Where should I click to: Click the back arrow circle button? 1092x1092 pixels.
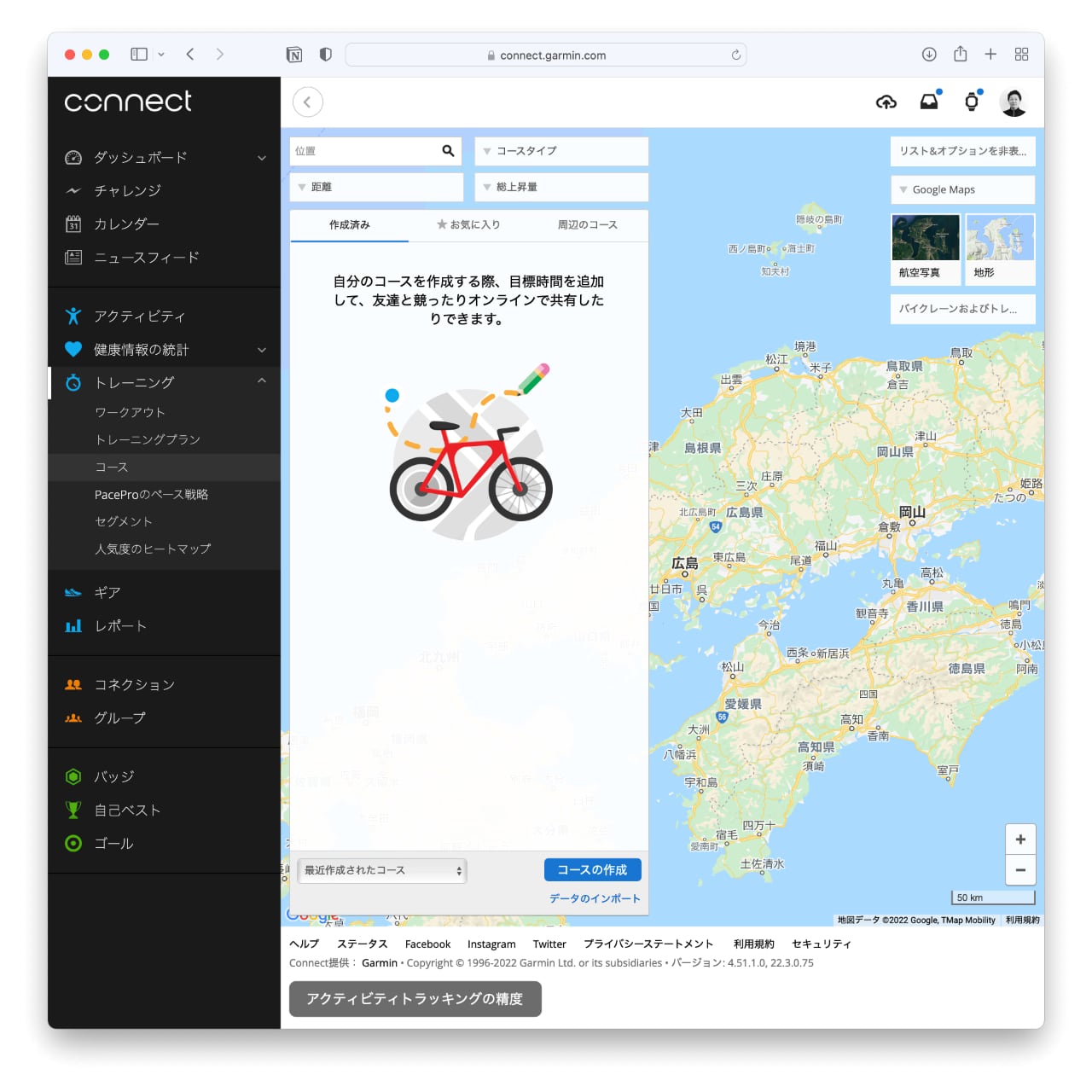[x=308, y=102]
